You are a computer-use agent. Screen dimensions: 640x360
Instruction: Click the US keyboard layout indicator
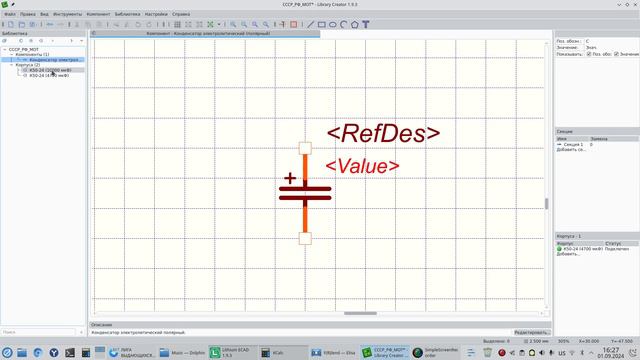click(562, 353)
